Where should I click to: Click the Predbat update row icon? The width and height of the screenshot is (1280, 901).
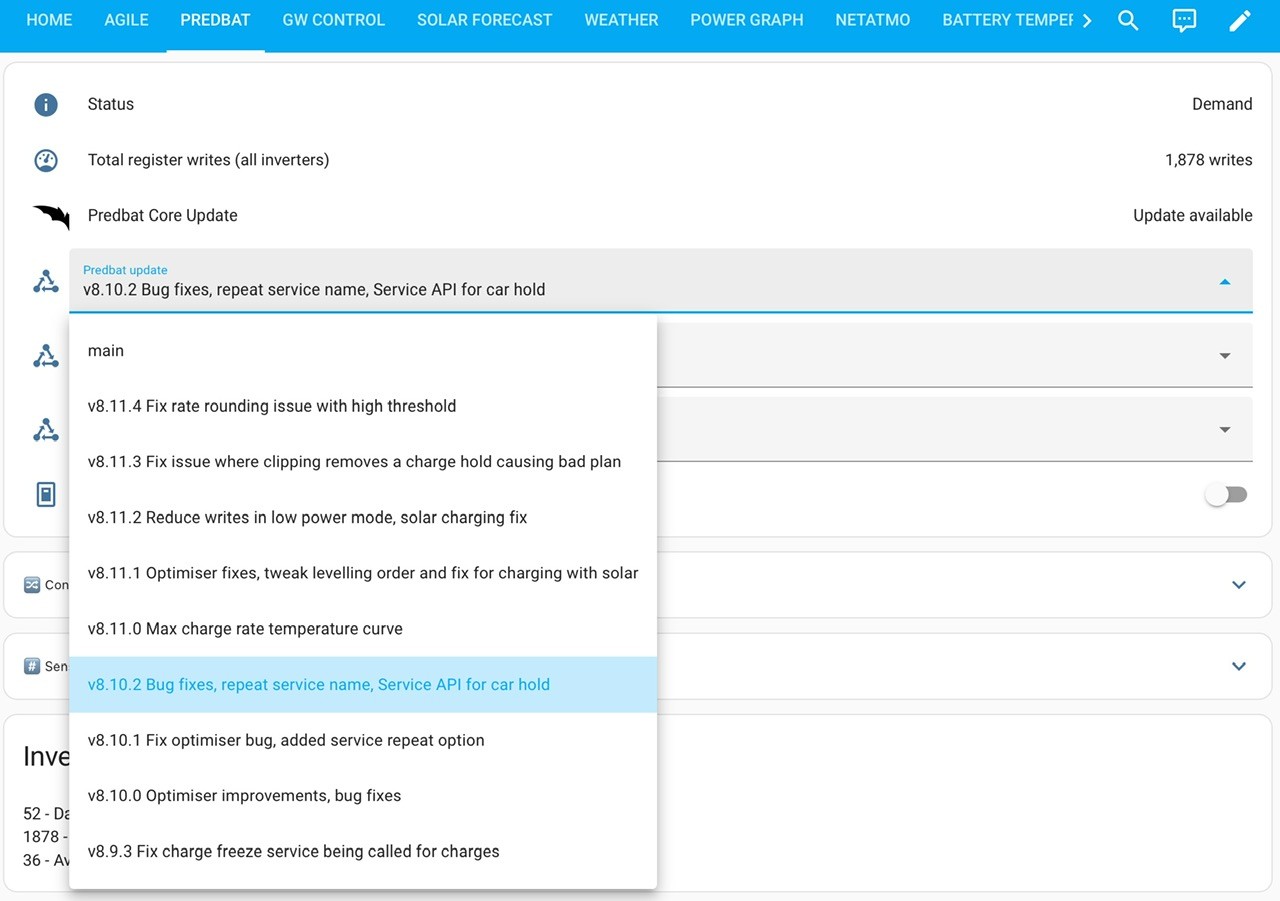click(46, 282)
